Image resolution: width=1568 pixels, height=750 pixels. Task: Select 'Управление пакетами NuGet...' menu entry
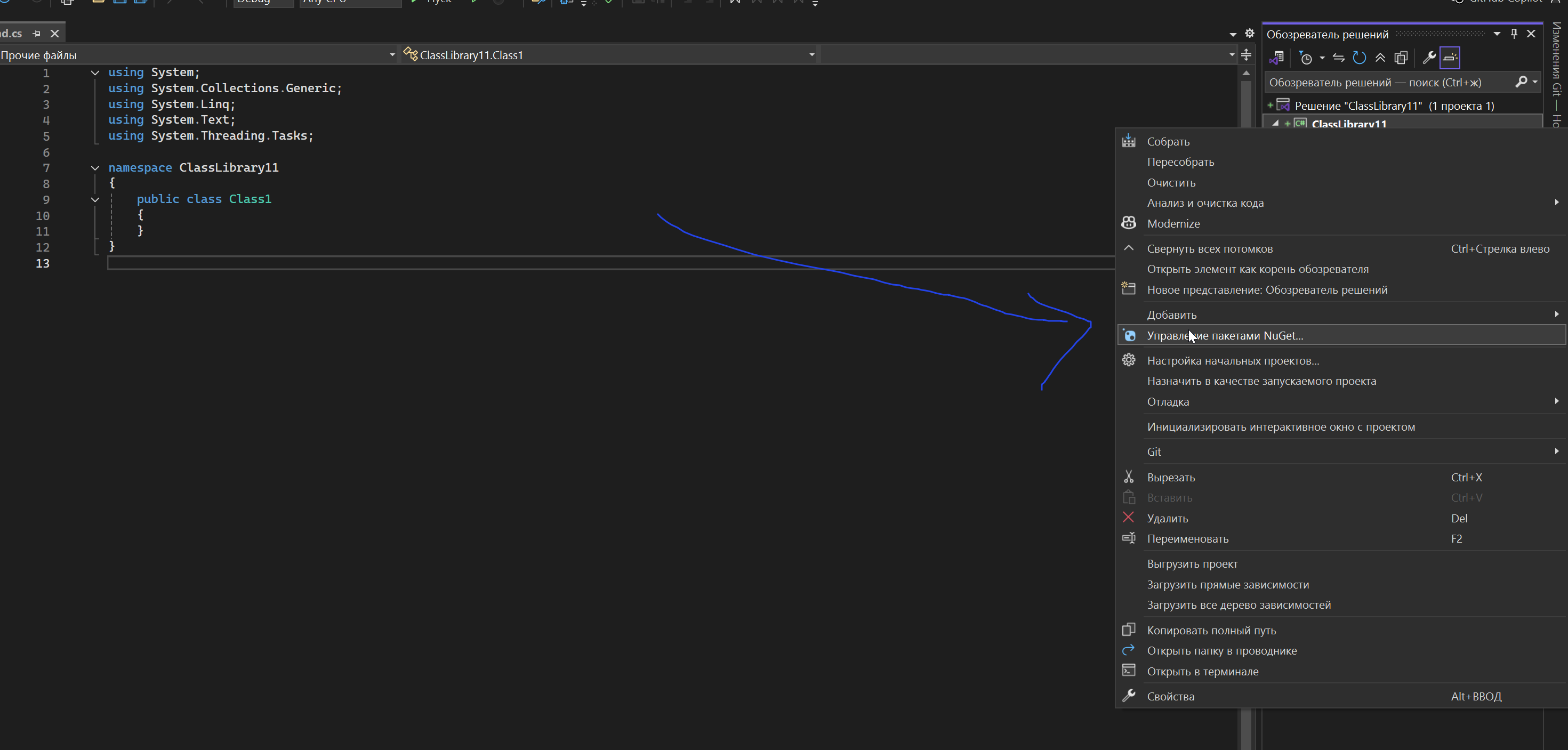[x=1225, y=335]
